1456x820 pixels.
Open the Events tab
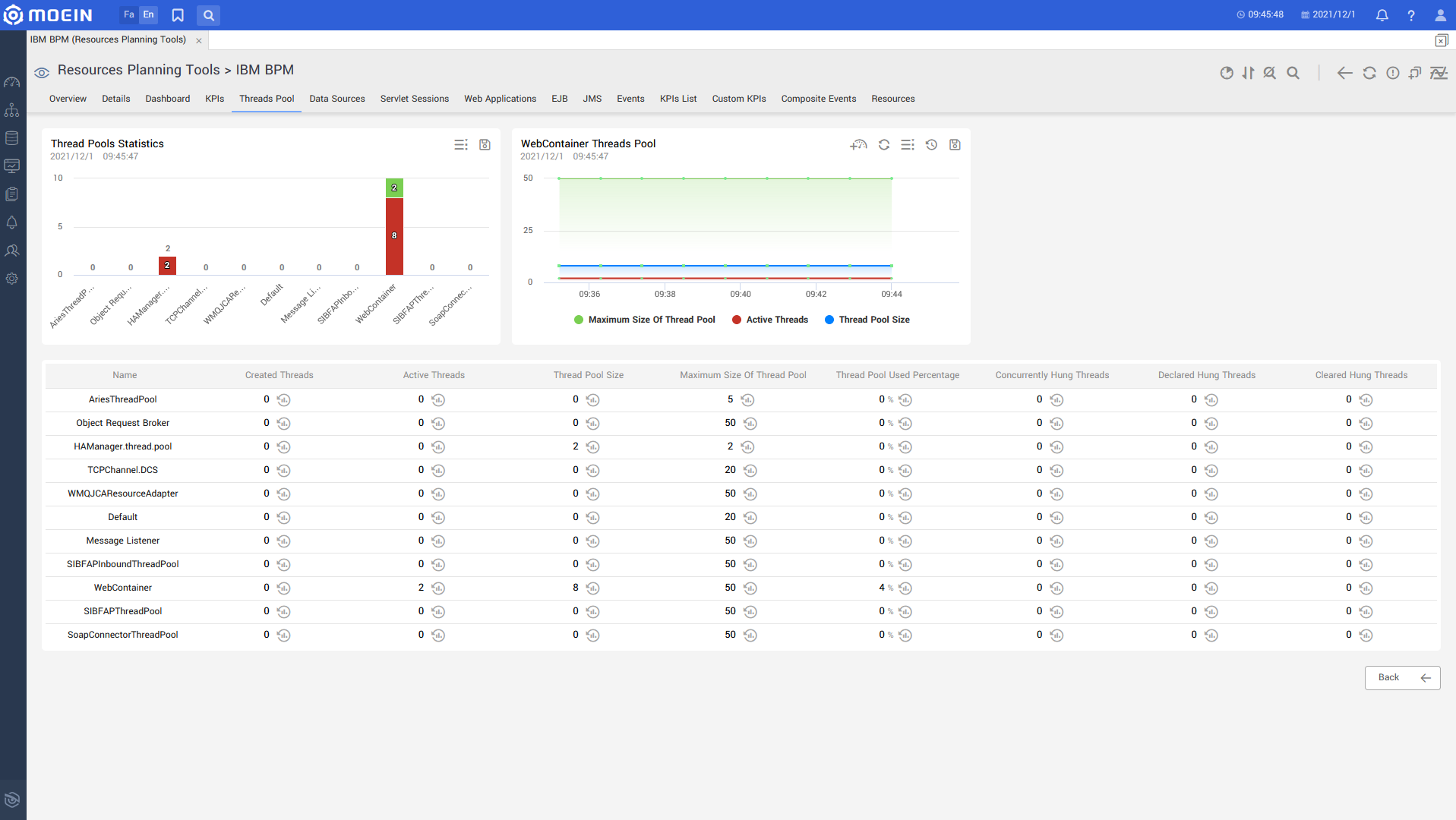pos(630,99)
